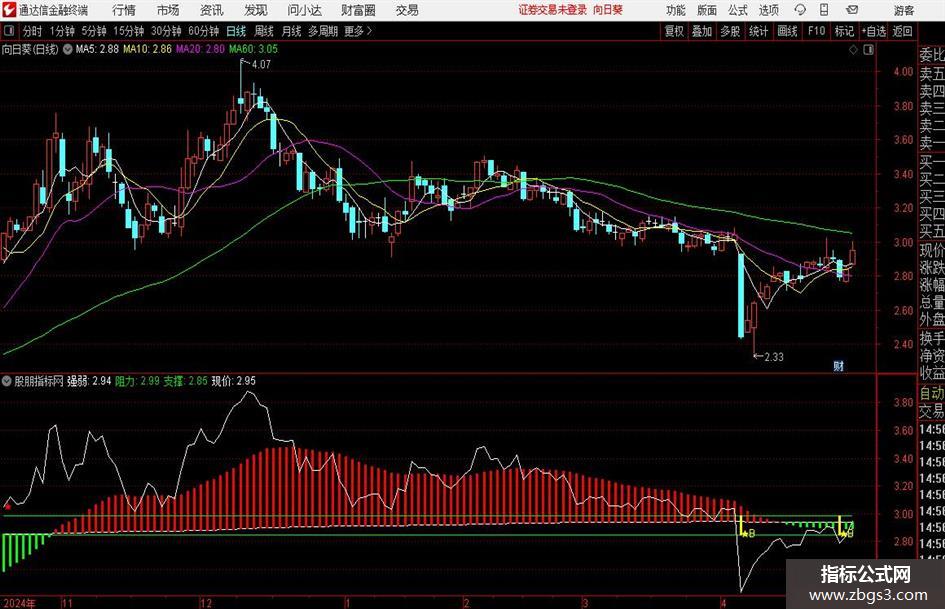Open the mail envelope icon
This screenshot has height=609, width=945.
[852, 10]
